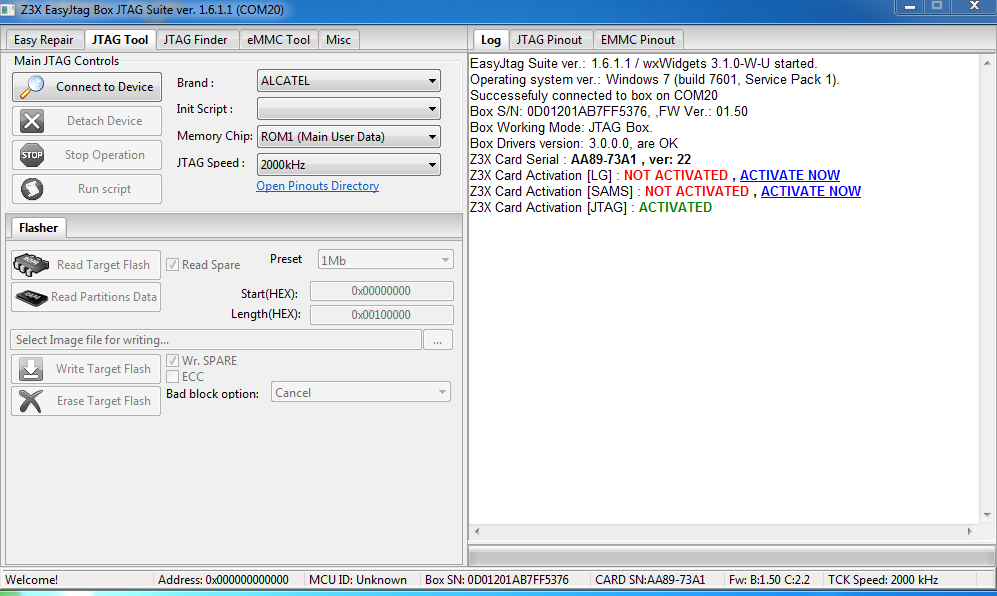Image resolution: width=997 pixels, height=596 pixels.
Task: Click ACTIVATE NOW link for LG activation
Action: coord(790,176)
